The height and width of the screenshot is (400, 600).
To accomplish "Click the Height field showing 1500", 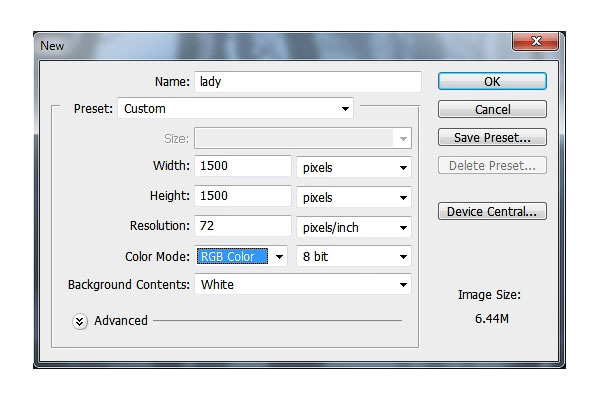I will click(243, 196).
